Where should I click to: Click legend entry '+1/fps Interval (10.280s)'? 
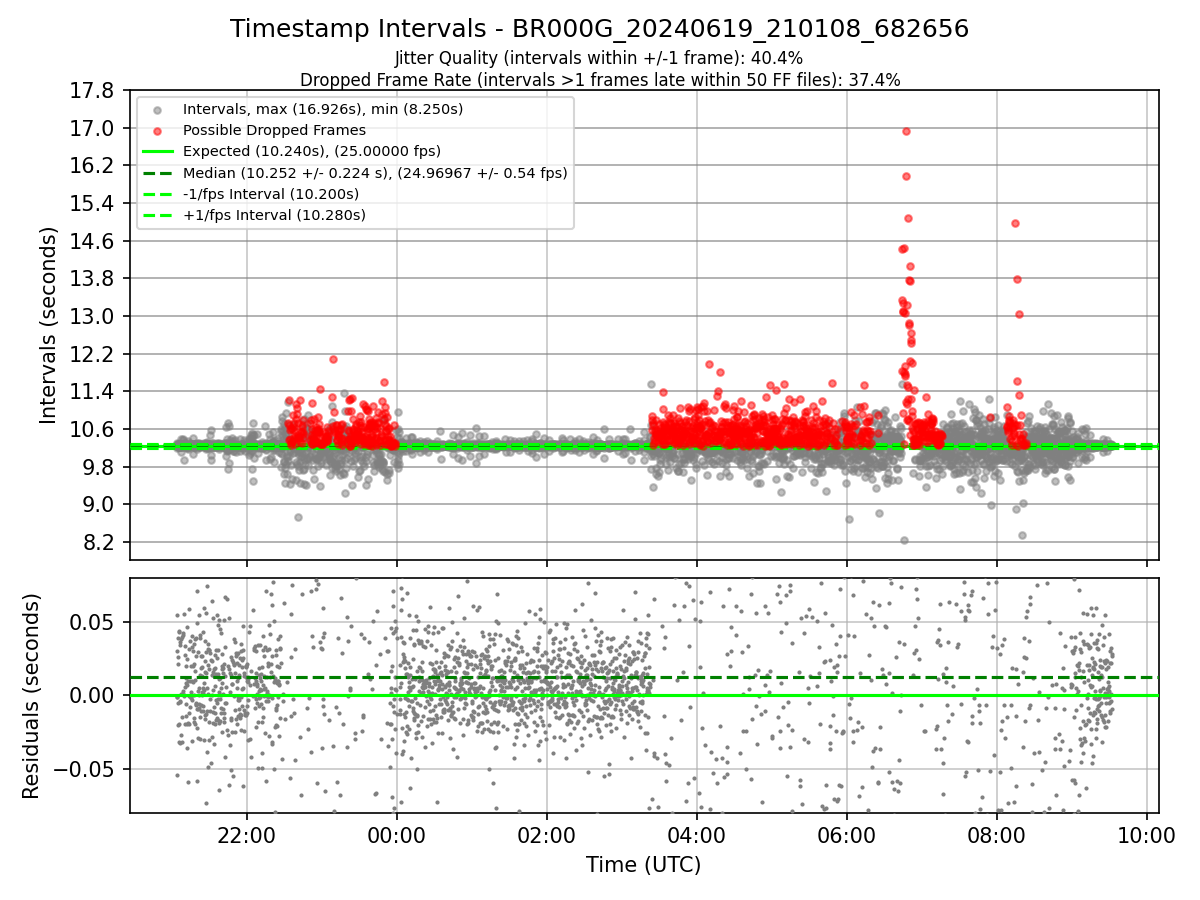click(x=274, y=215)
